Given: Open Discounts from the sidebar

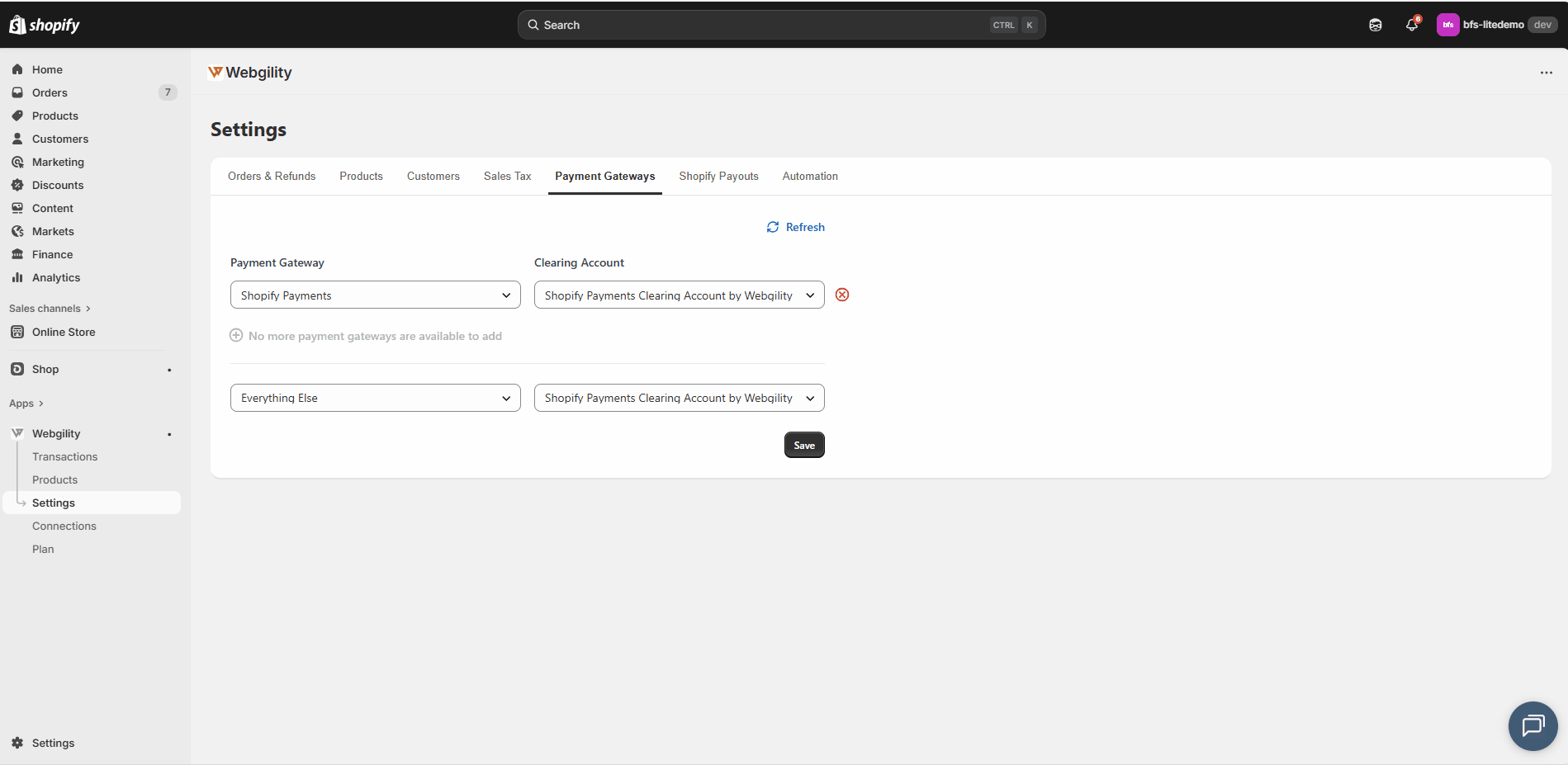Looking at the screenshot, I should (58, 185).
